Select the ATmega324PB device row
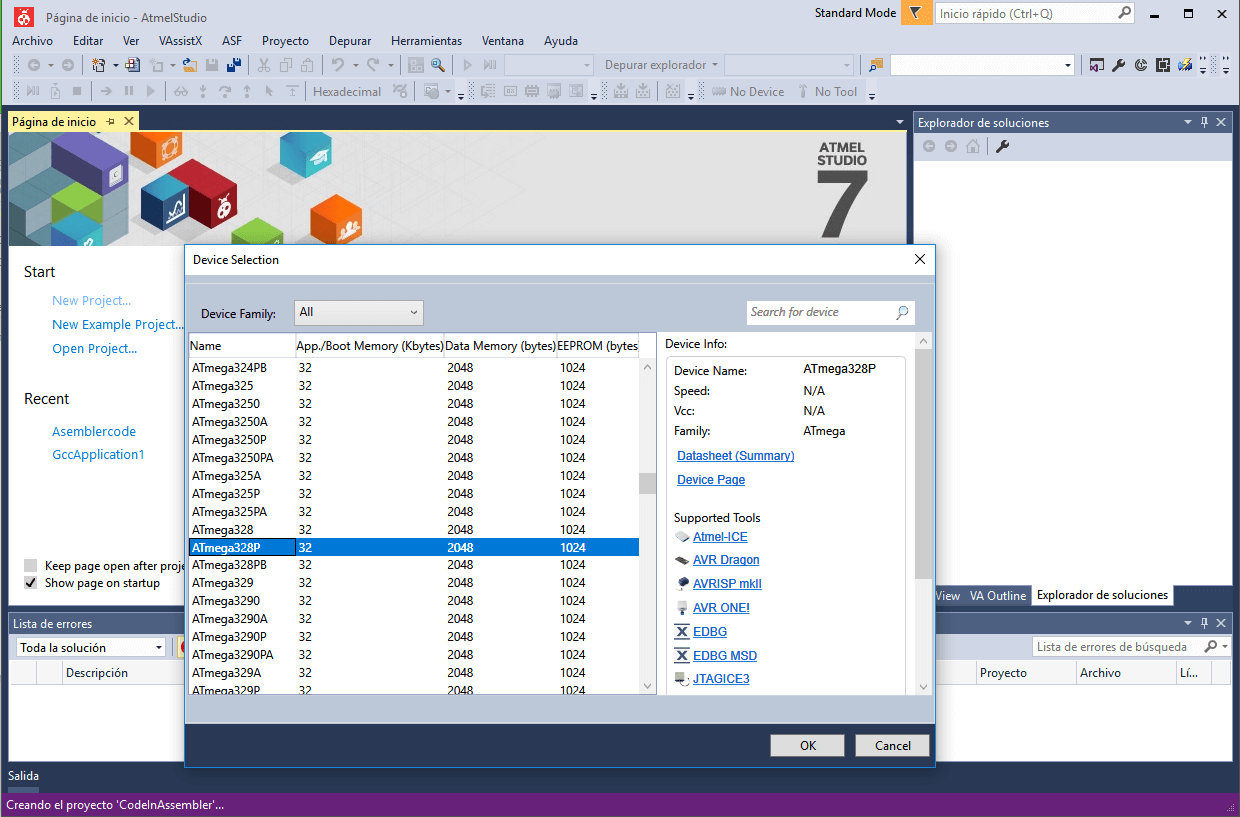This screenshot has width=1240, height=817. point(414,367)
